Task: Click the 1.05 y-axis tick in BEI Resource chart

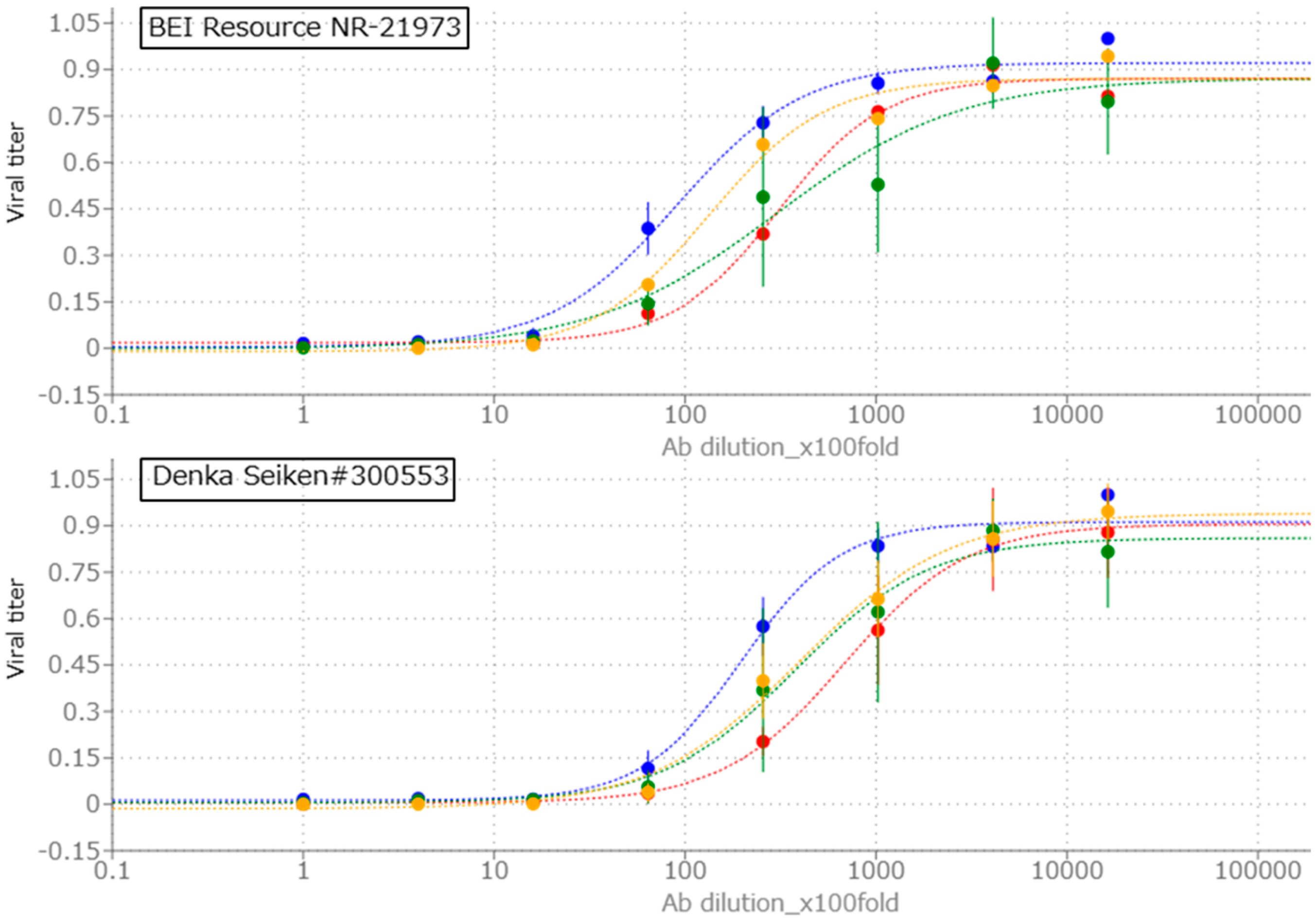Action: pos(76,24)
